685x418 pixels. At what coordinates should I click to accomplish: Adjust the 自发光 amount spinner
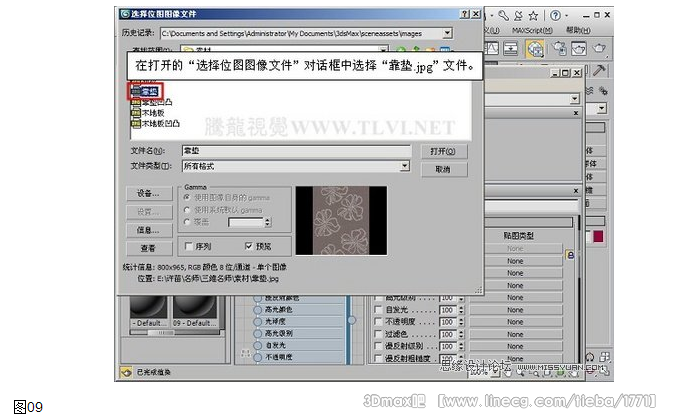461,310
